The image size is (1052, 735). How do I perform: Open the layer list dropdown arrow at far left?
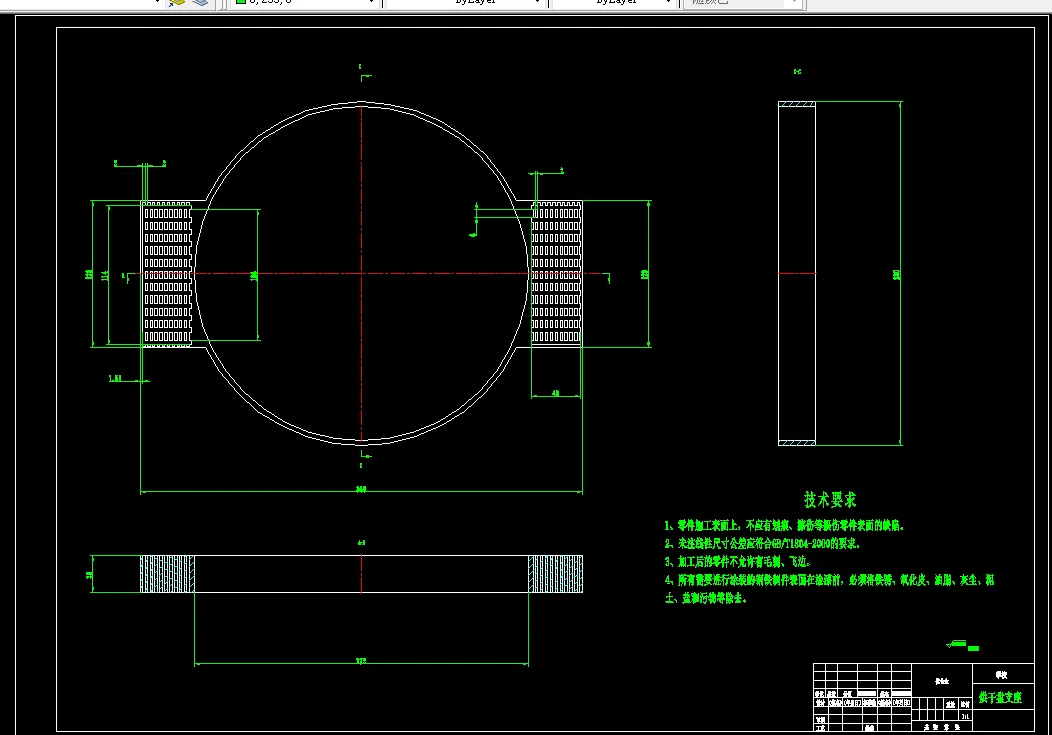158,2
